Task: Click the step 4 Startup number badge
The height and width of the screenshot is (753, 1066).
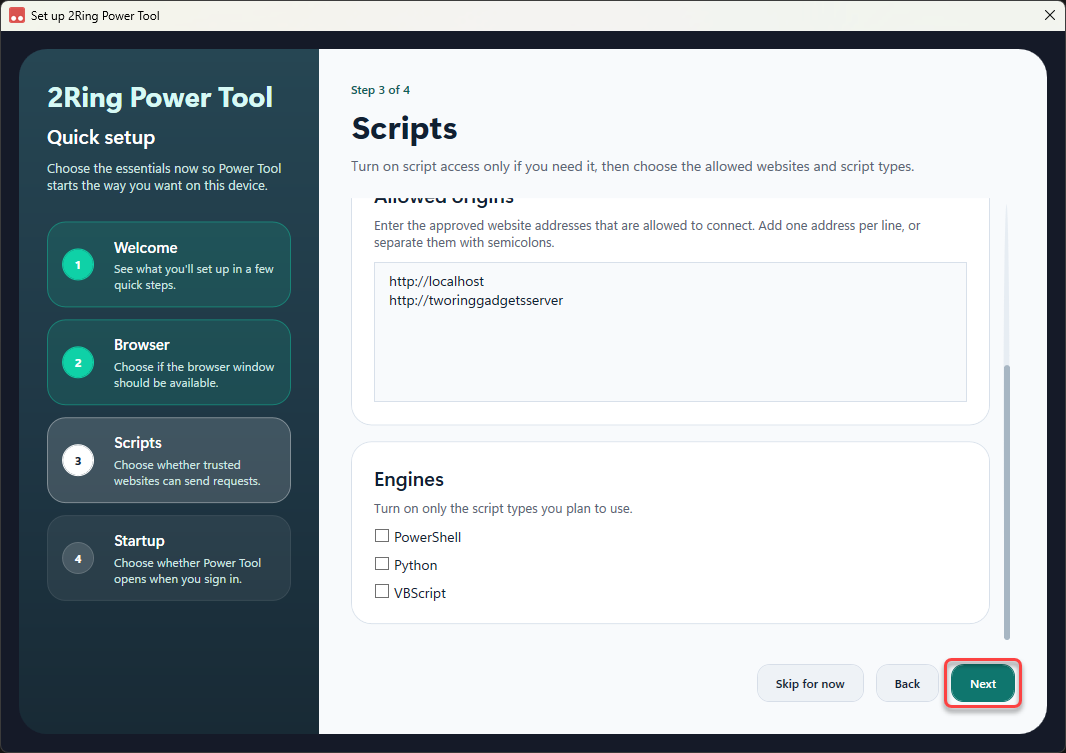Action: pos(78,558)
